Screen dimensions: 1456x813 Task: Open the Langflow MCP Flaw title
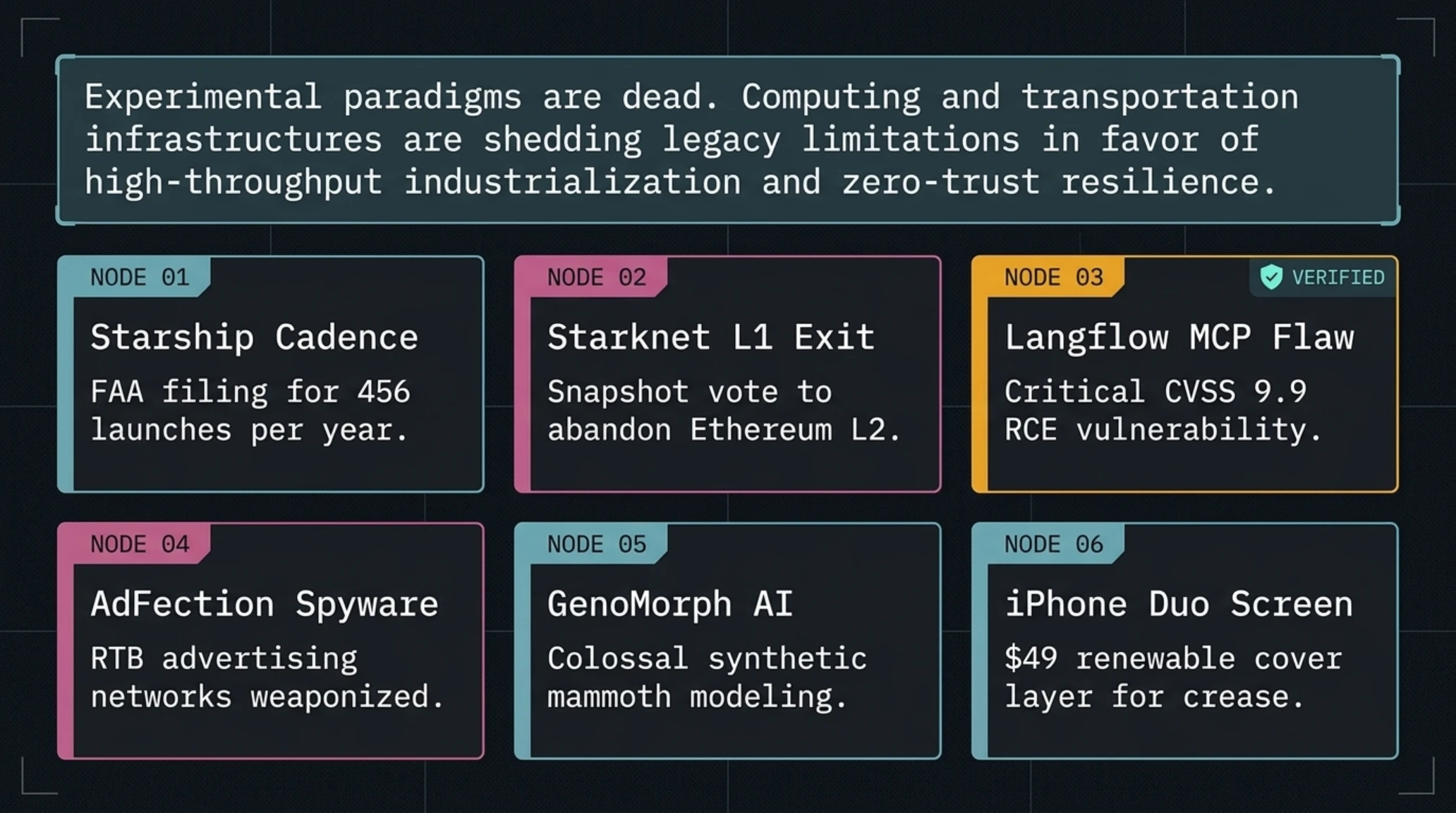coord(1179,337)
